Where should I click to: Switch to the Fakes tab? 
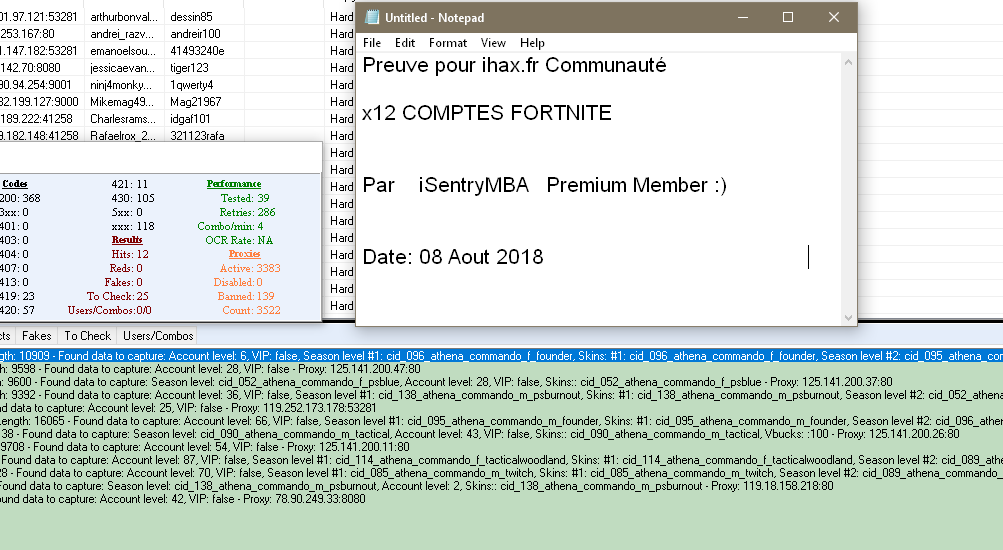[x=36, y=336]
